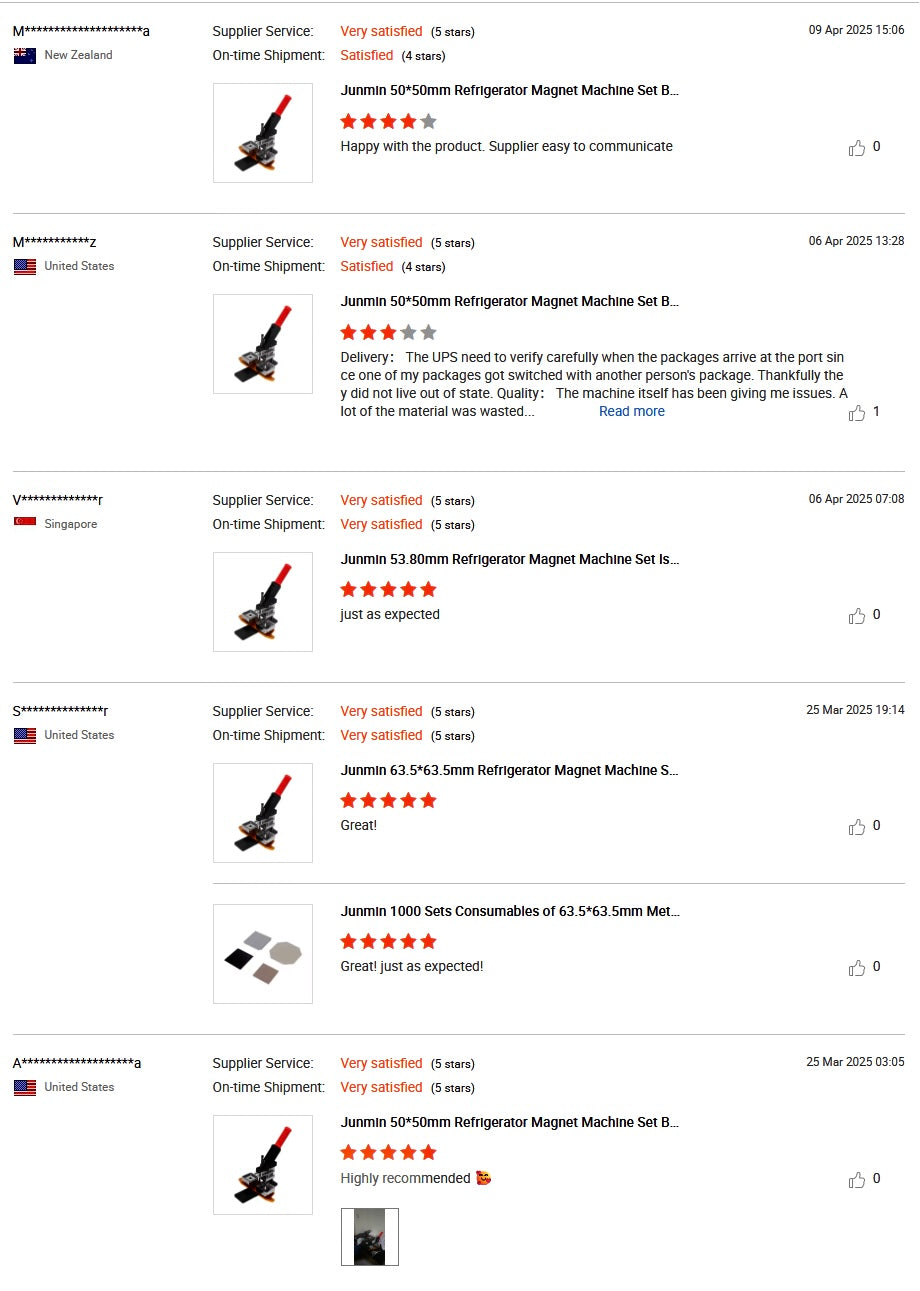Click the Singapore flag icon
This screenshot has width=920, height=1291.
[x=25, y=524]
